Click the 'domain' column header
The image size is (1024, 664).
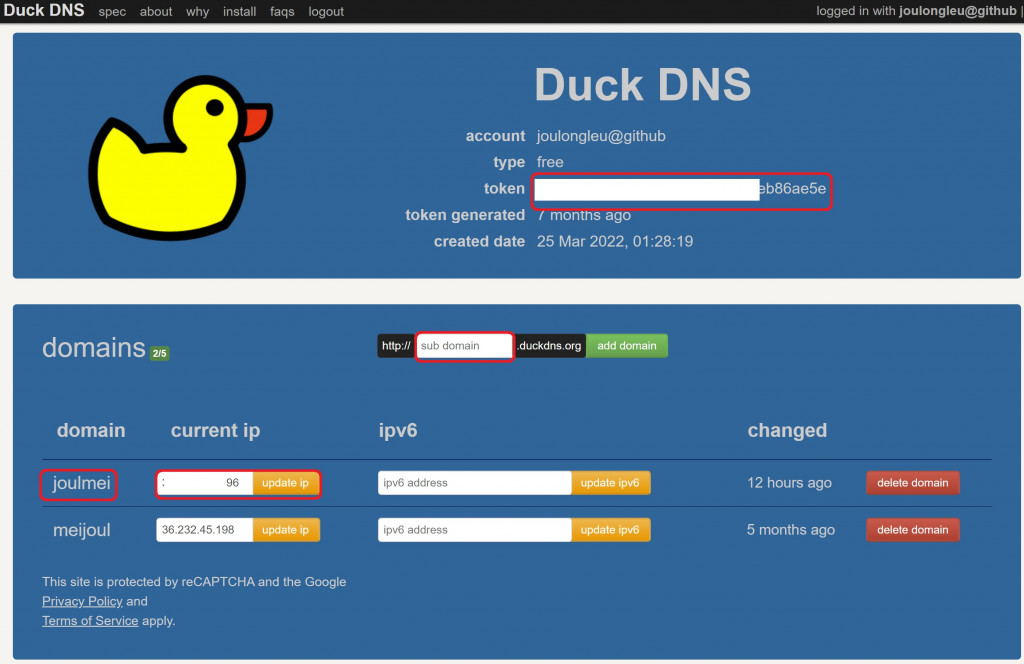click(x=91, y=430)
